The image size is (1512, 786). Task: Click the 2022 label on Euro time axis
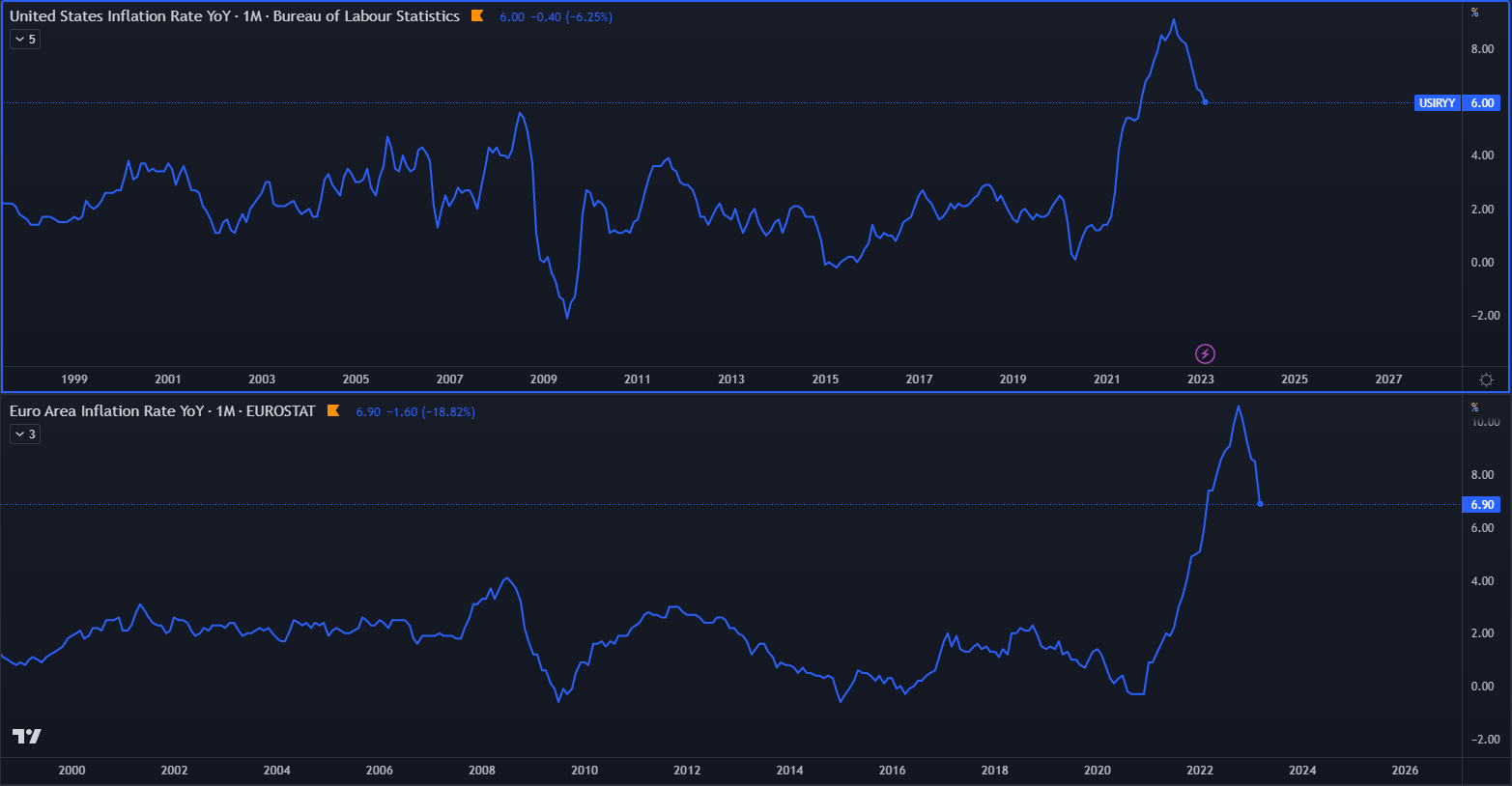(1200, 771)
